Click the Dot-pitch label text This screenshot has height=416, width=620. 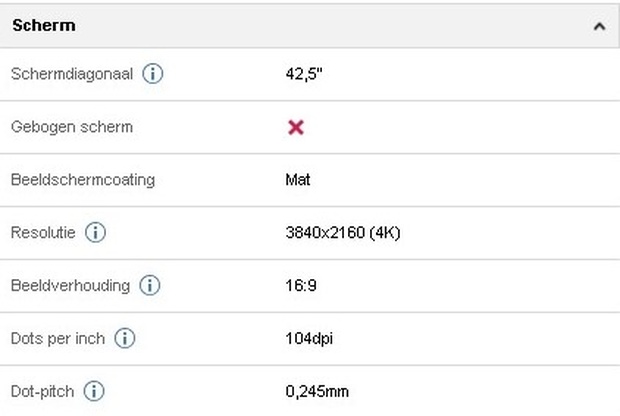point(42,391)
